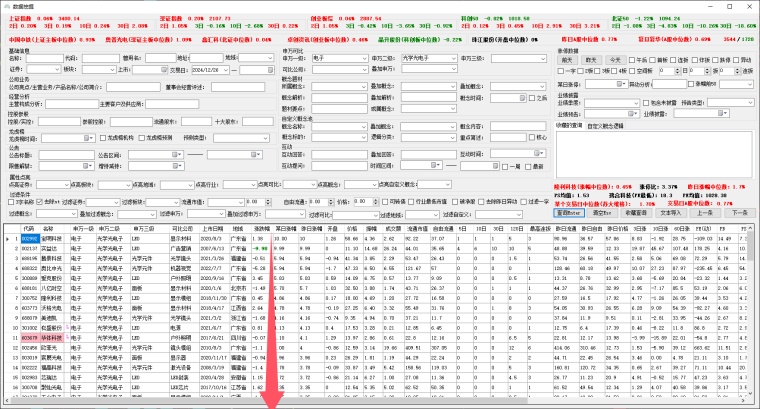
Task: Tick the 核心 checkbox
Action: (x=532, y=138)
